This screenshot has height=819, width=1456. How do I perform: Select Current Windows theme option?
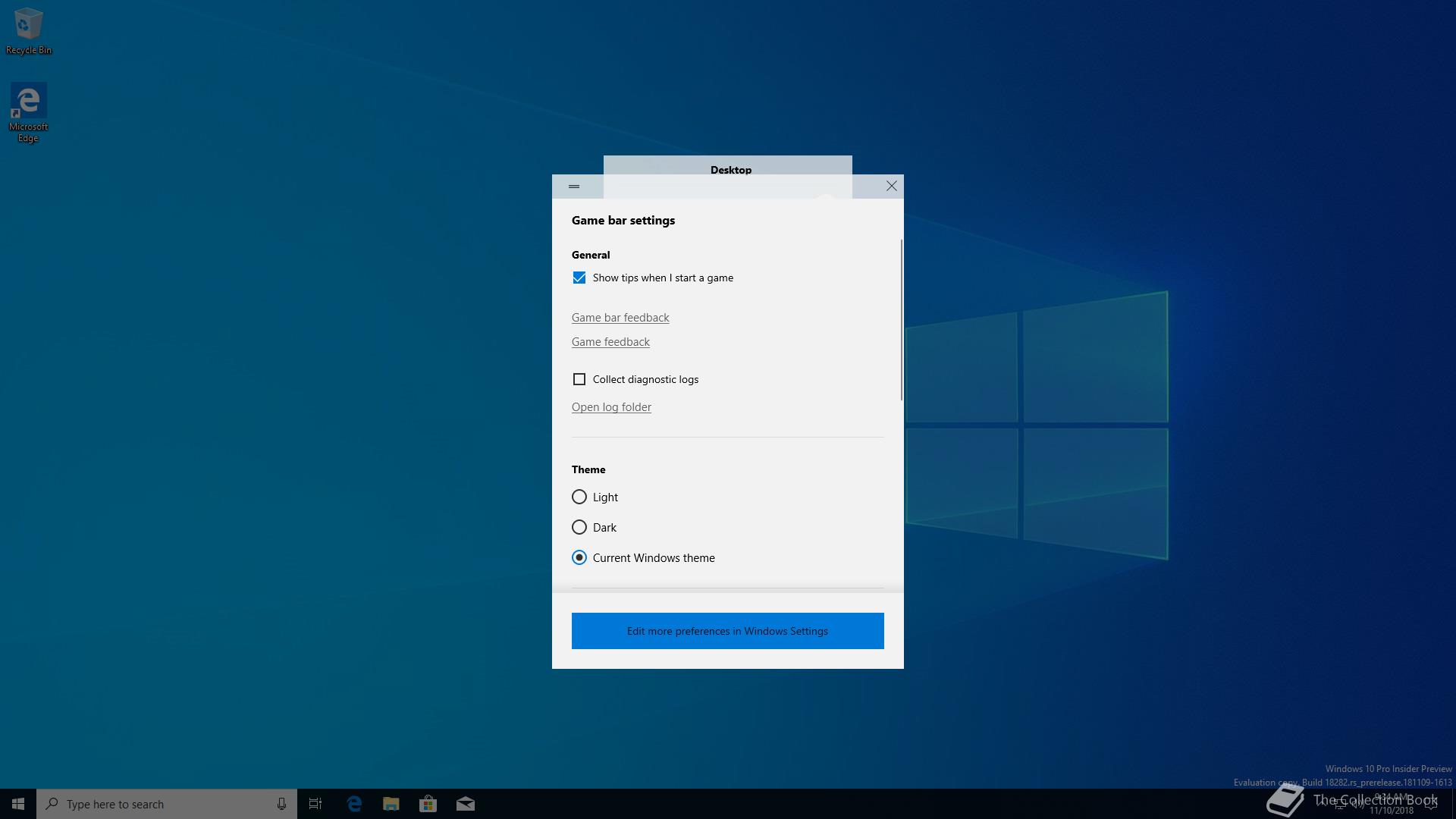click(x=579, y=557)
